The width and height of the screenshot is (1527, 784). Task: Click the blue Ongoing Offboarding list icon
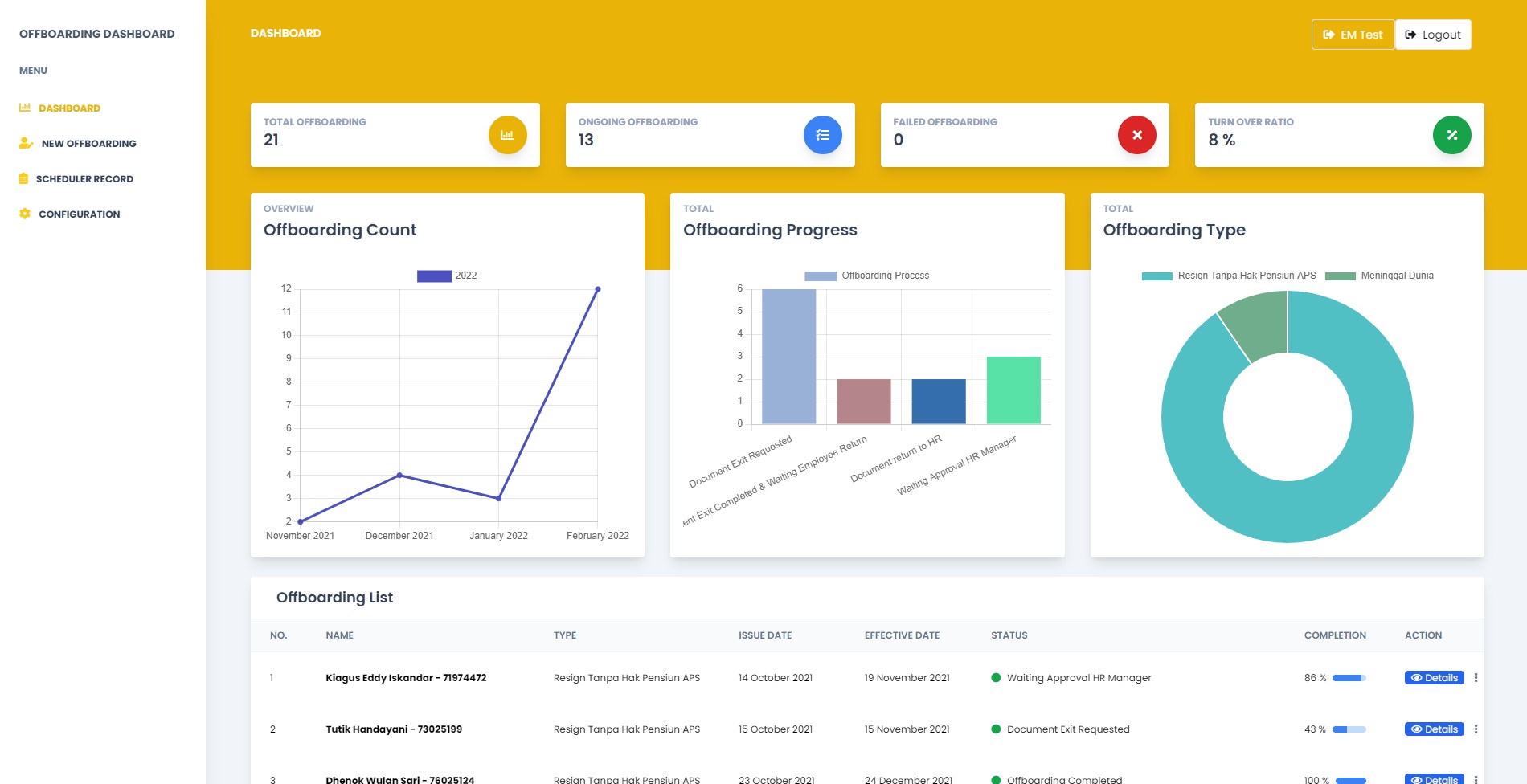click(x=822, y=135)
